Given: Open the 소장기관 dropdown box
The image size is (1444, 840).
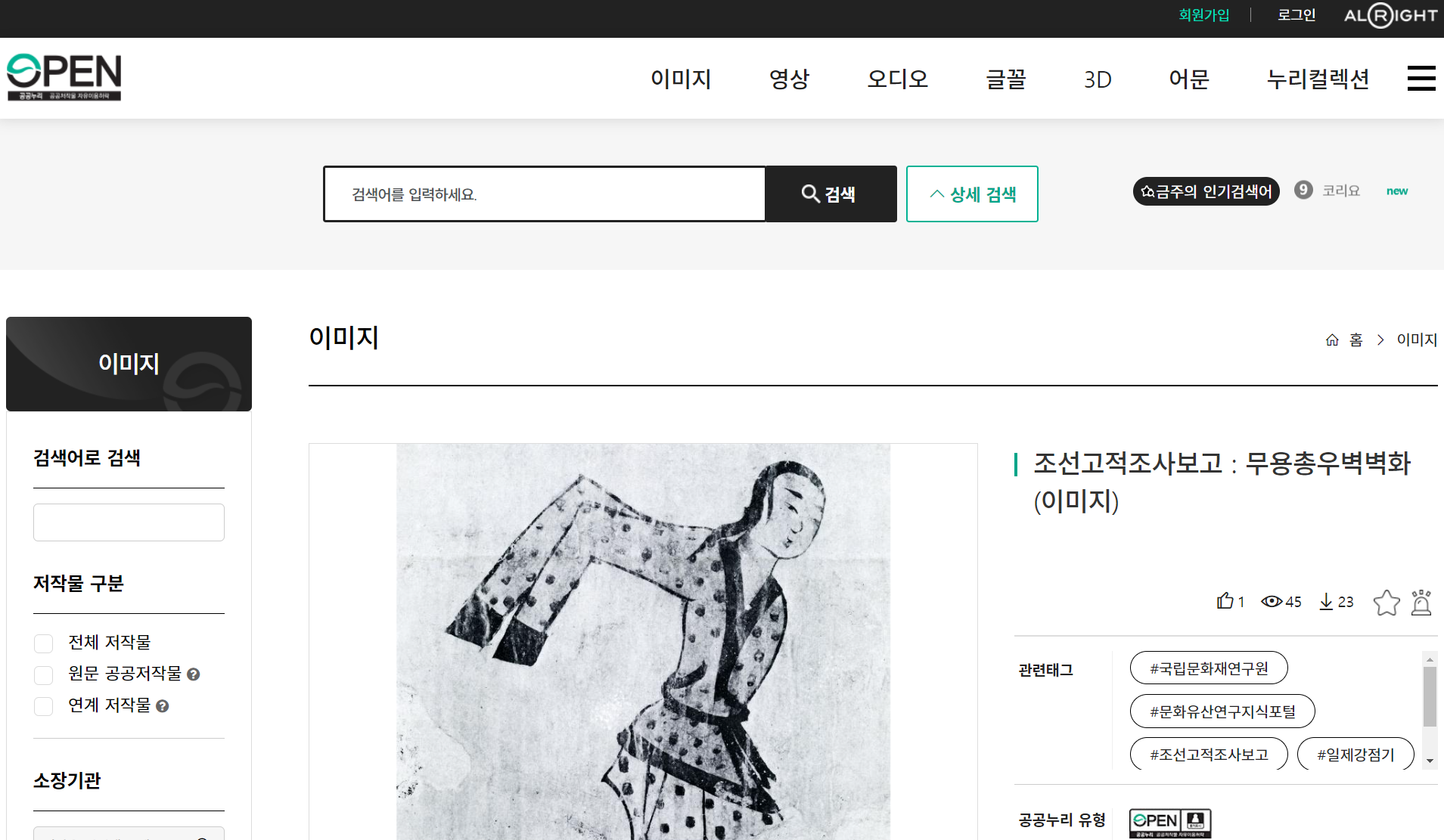Looking at the screenshot, I should point(129,833).
